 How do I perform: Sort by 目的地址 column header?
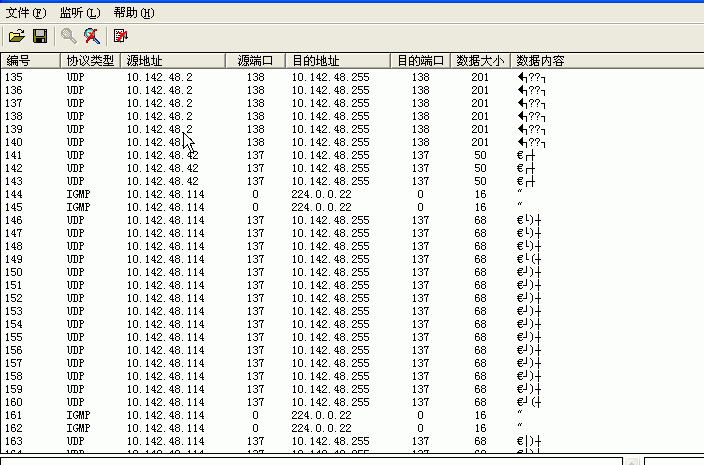[338, 61]
